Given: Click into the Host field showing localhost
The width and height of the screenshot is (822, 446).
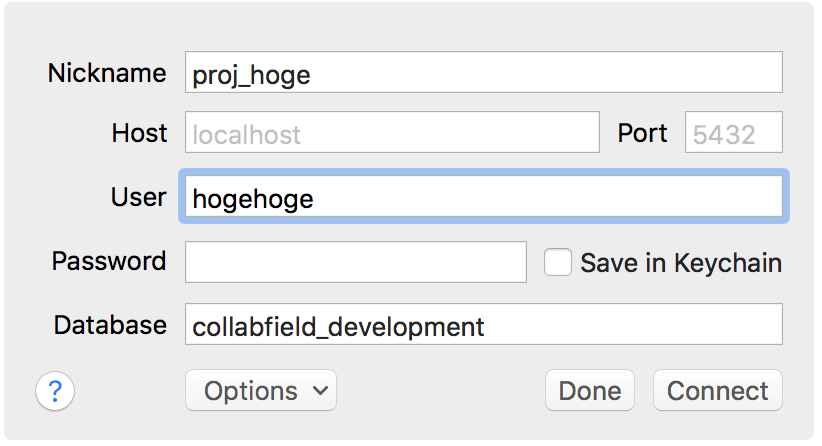Looking at the screenshot, I should coord(391,133).
